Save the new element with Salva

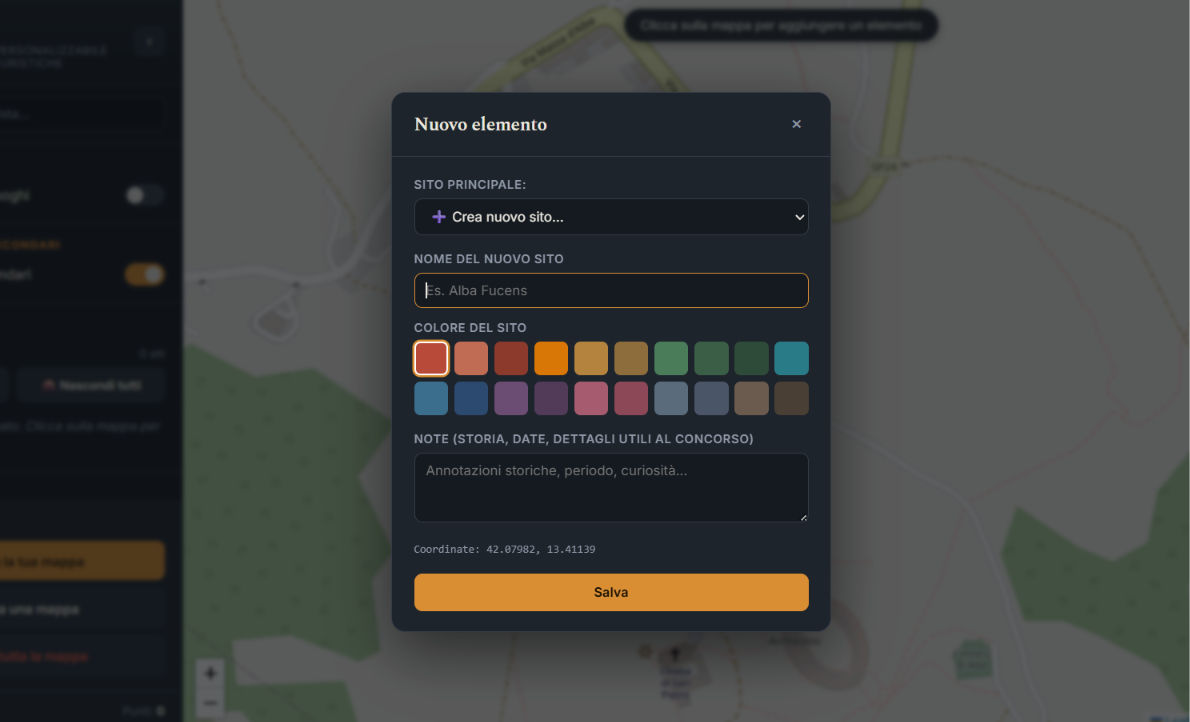[x=611, y=592]
